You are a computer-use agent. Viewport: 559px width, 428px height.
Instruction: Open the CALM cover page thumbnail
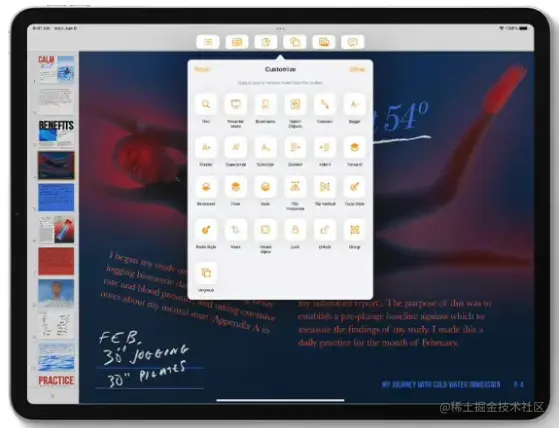[x=56, y=68]
